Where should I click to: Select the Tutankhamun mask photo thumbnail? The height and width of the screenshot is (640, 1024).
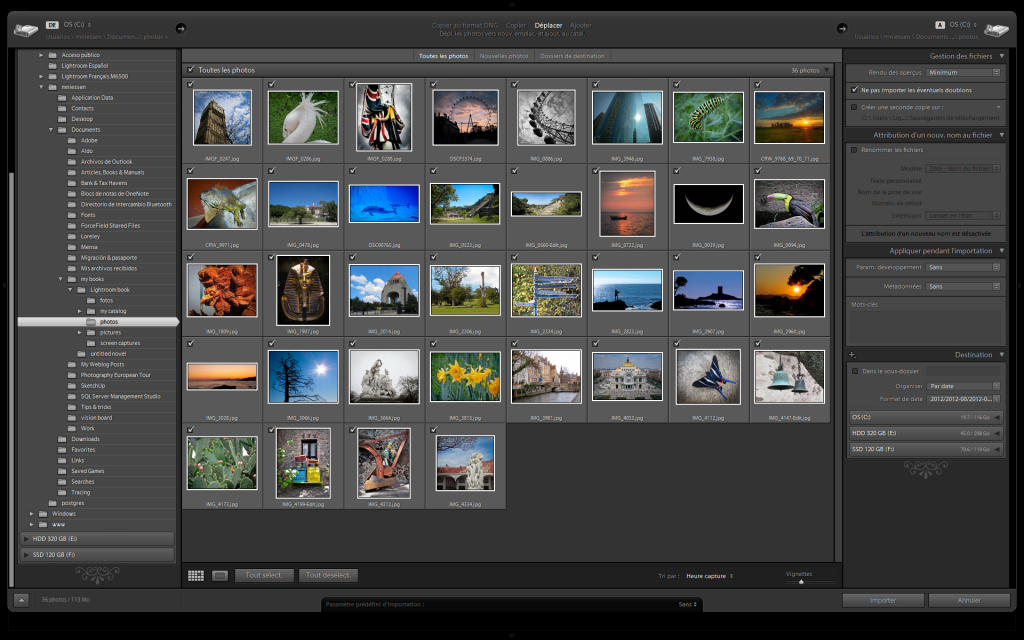pyautogui.click(x=303, y=291)
